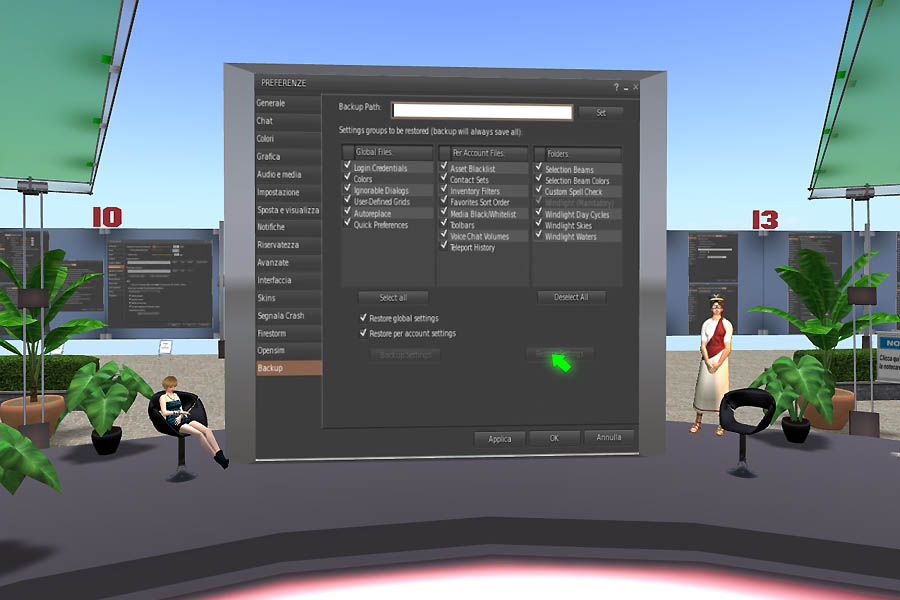Viewport: 900px width, 600px height.
Task: Toggle Quick Preferences checkbox
Action: [347, 224]
